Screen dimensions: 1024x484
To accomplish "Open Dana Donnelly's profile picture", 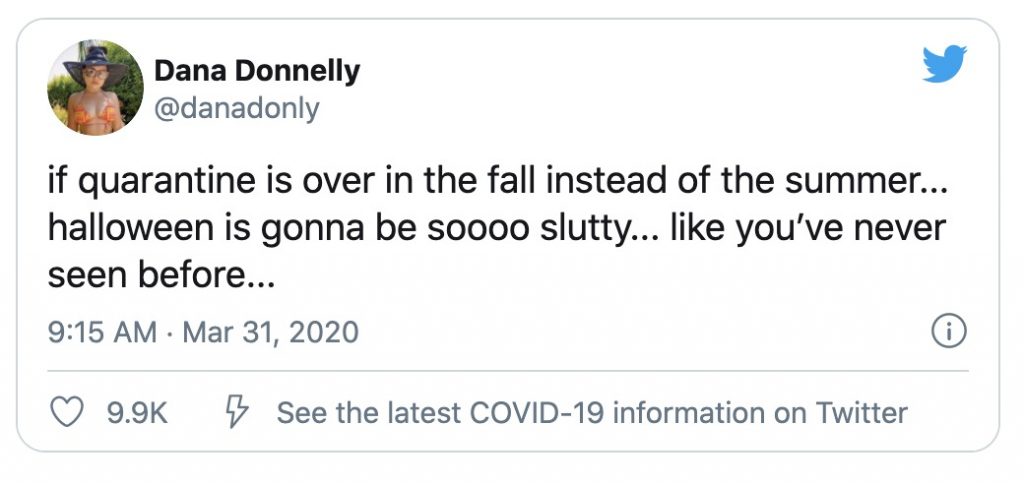I will [96, 88].
